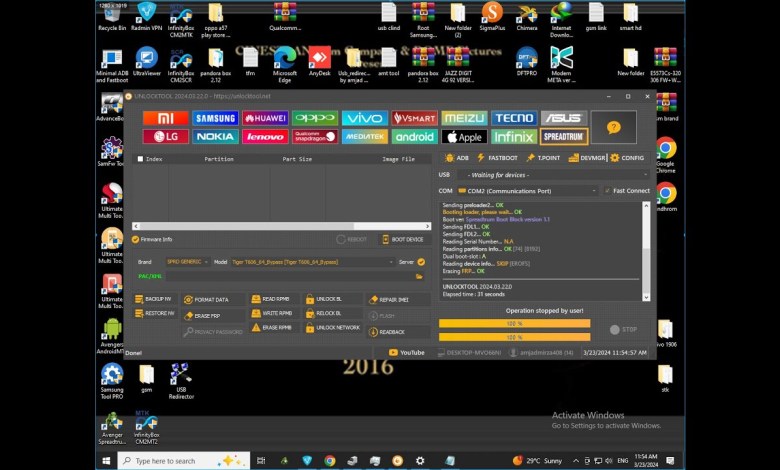The image size is (780, 470).
Task: Open the AnyDesk desktop shortcut
Action: pos(319,62)
